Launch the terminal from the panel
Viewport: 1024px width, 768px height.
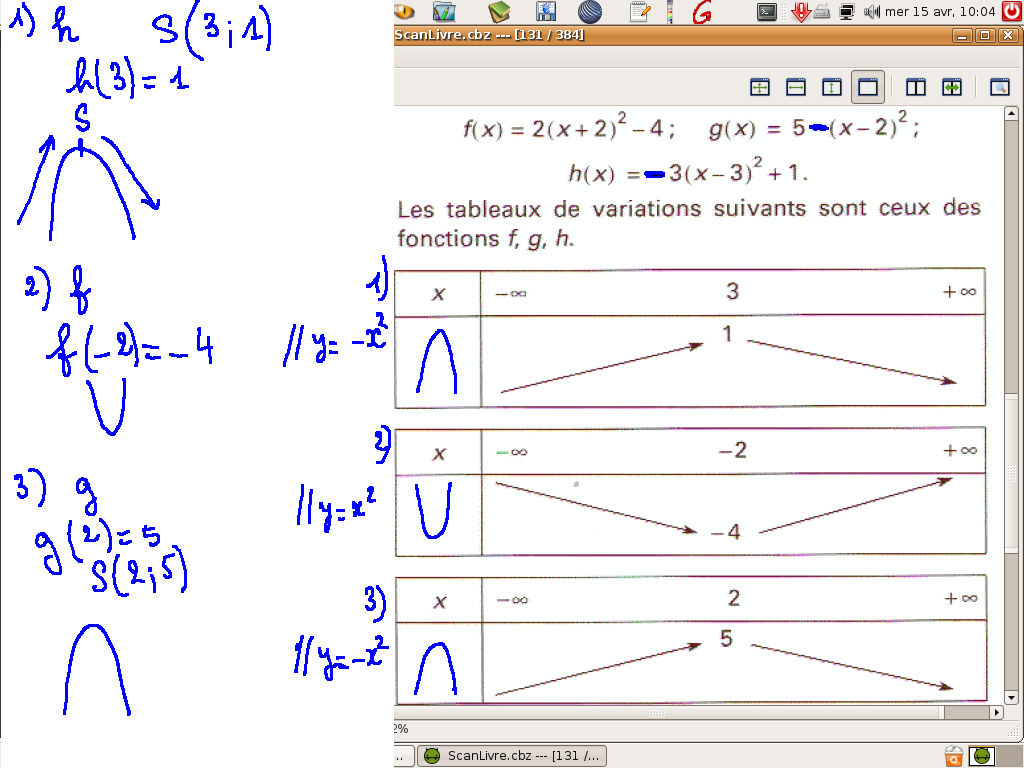pos(767,12)
